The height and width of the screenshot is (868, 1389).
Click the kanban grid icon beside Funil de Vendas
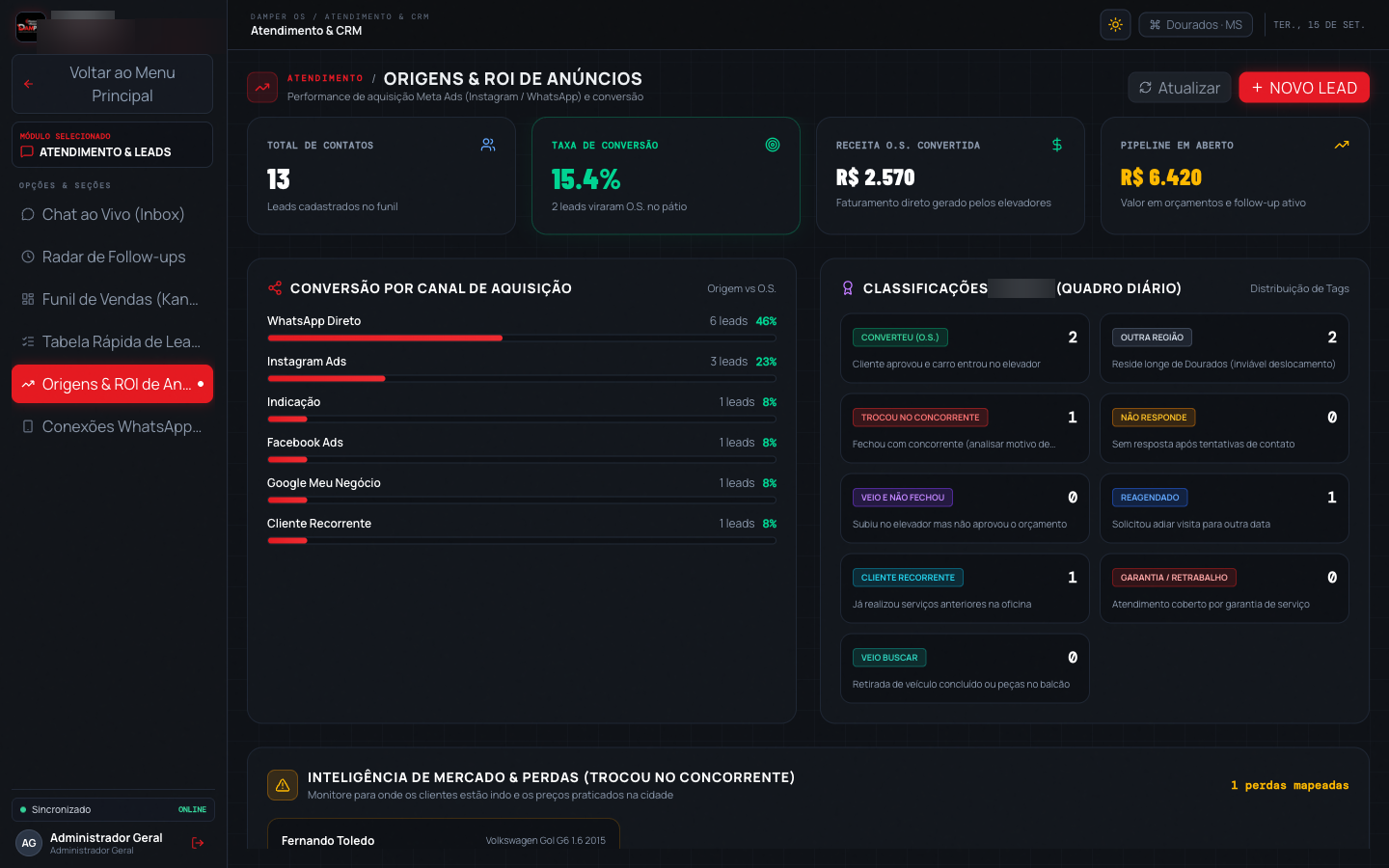28,299
